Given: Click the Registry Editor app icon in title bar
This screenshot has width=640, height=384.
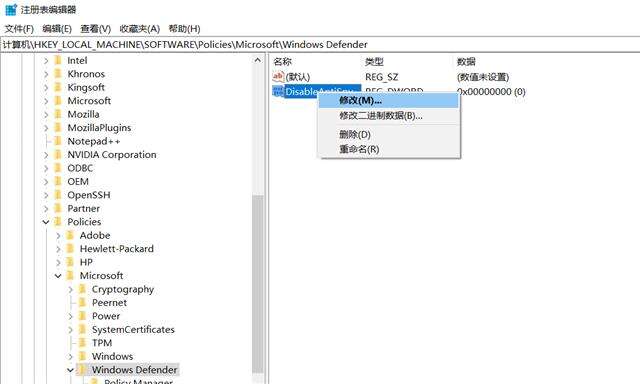Looking at the screenshot, I should pyautogui.click(x=11, y=9).
